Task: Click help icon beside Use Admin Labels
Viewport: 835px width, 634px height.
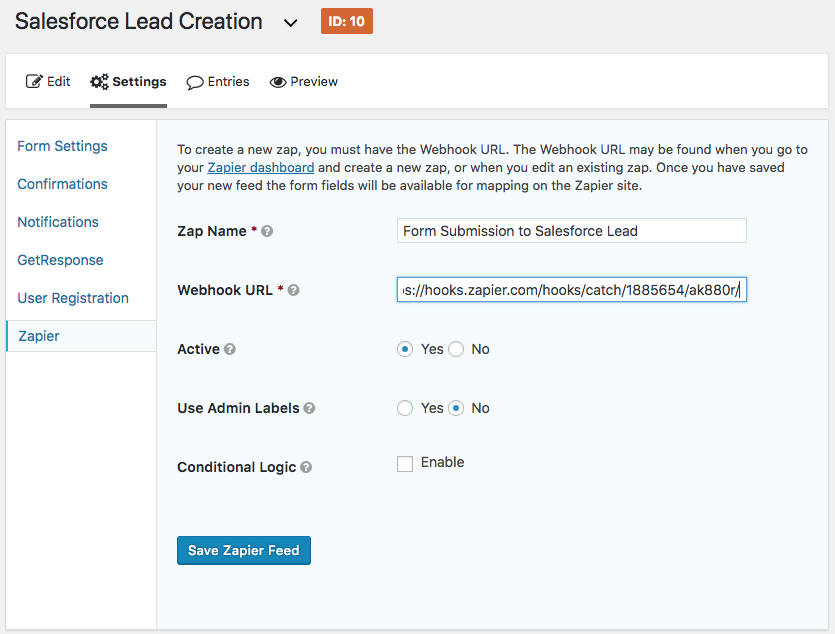Action: 309,408
